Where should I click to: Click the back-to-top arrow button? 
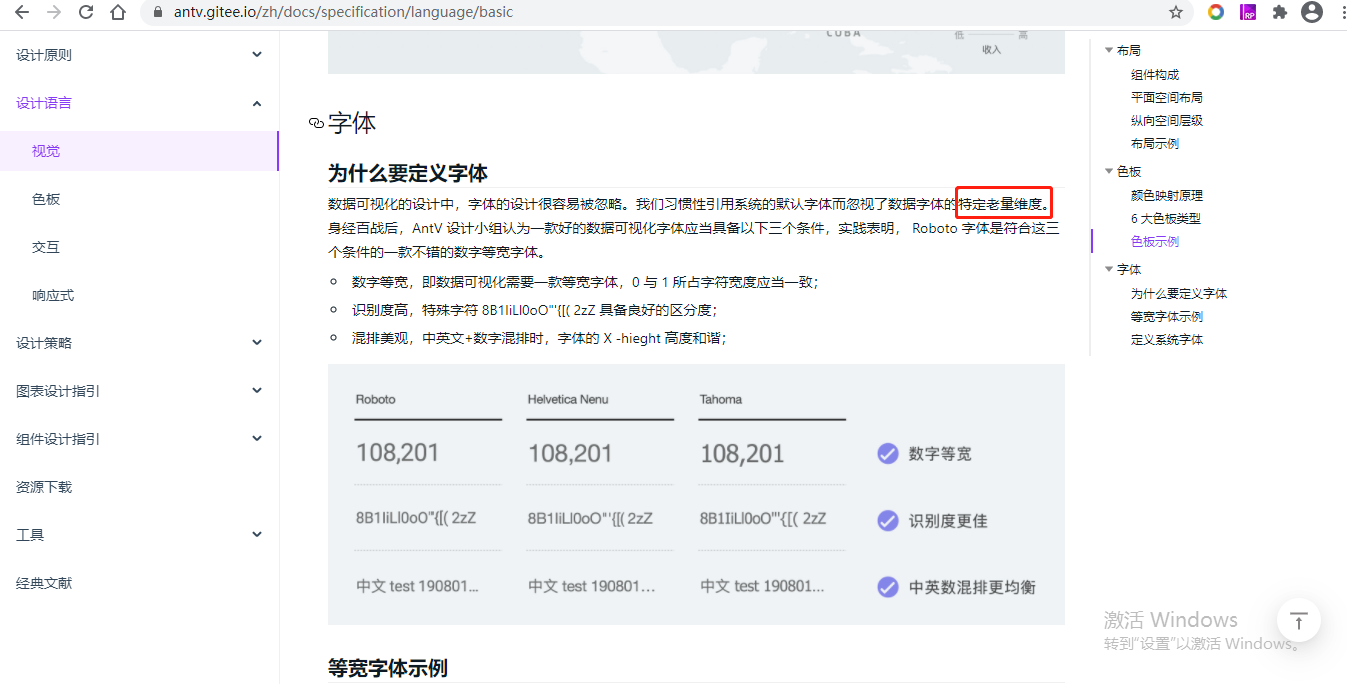pos(1298,620)
